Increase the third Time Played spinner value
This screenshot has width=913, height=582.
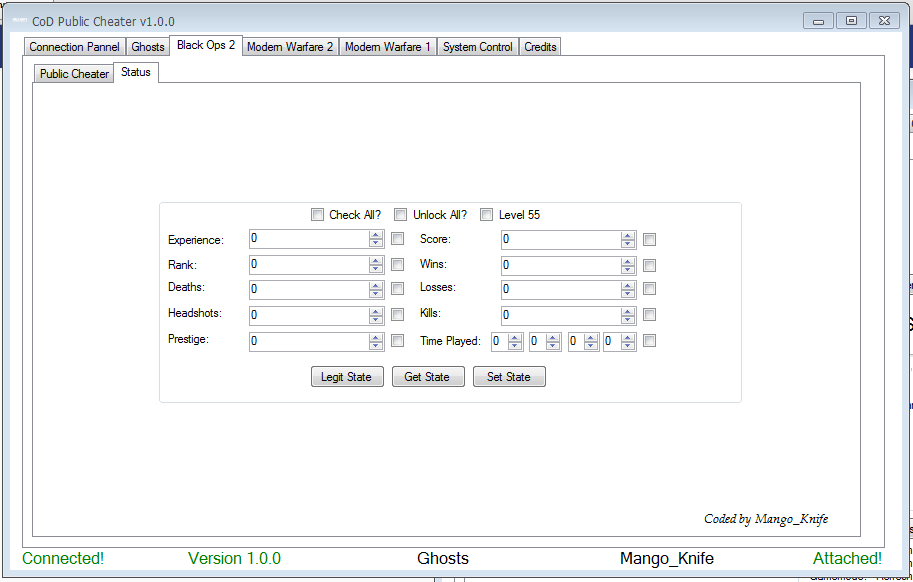pos(591,338)
